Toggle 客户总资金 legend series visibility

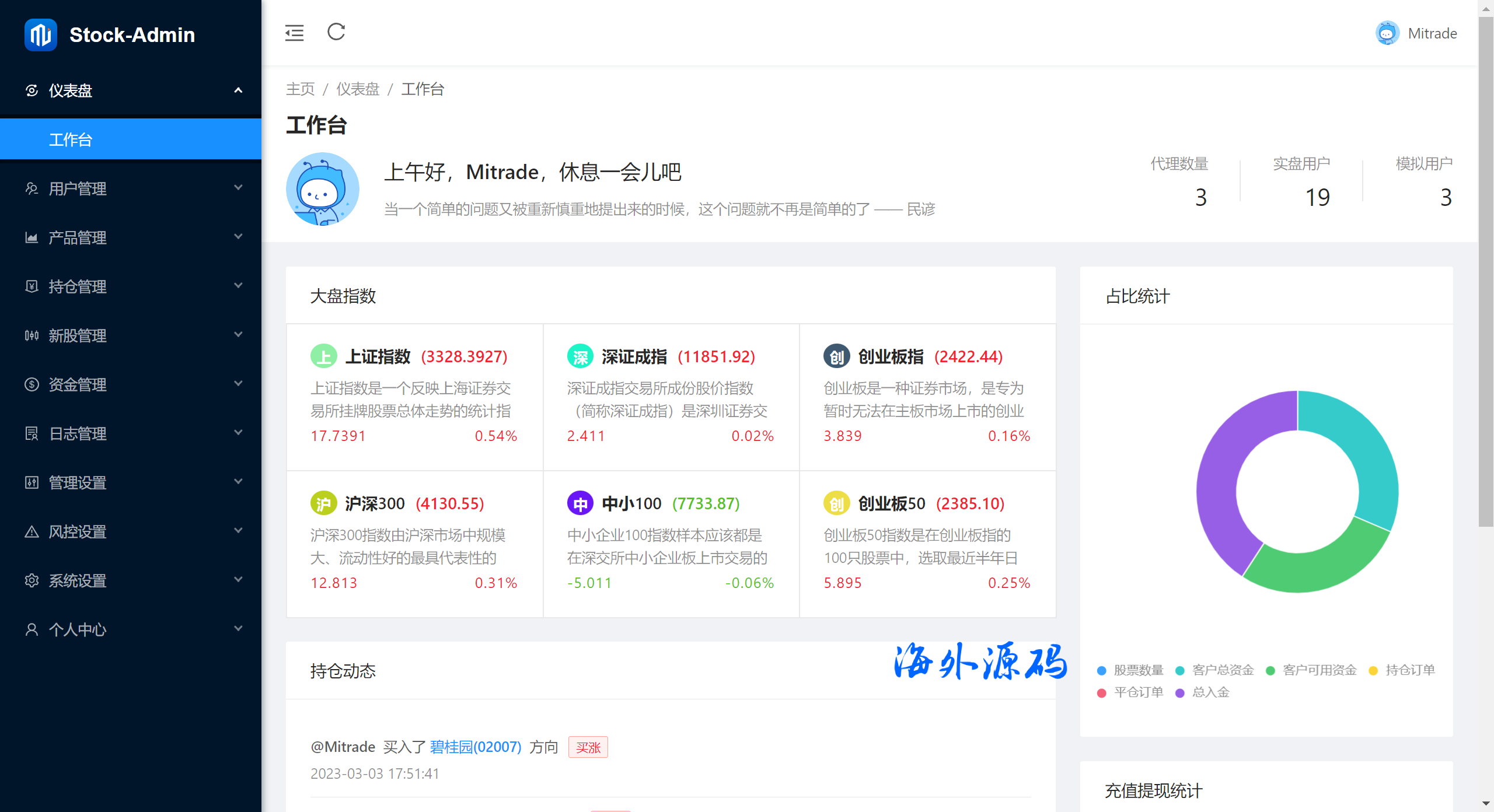point(1214,670)
